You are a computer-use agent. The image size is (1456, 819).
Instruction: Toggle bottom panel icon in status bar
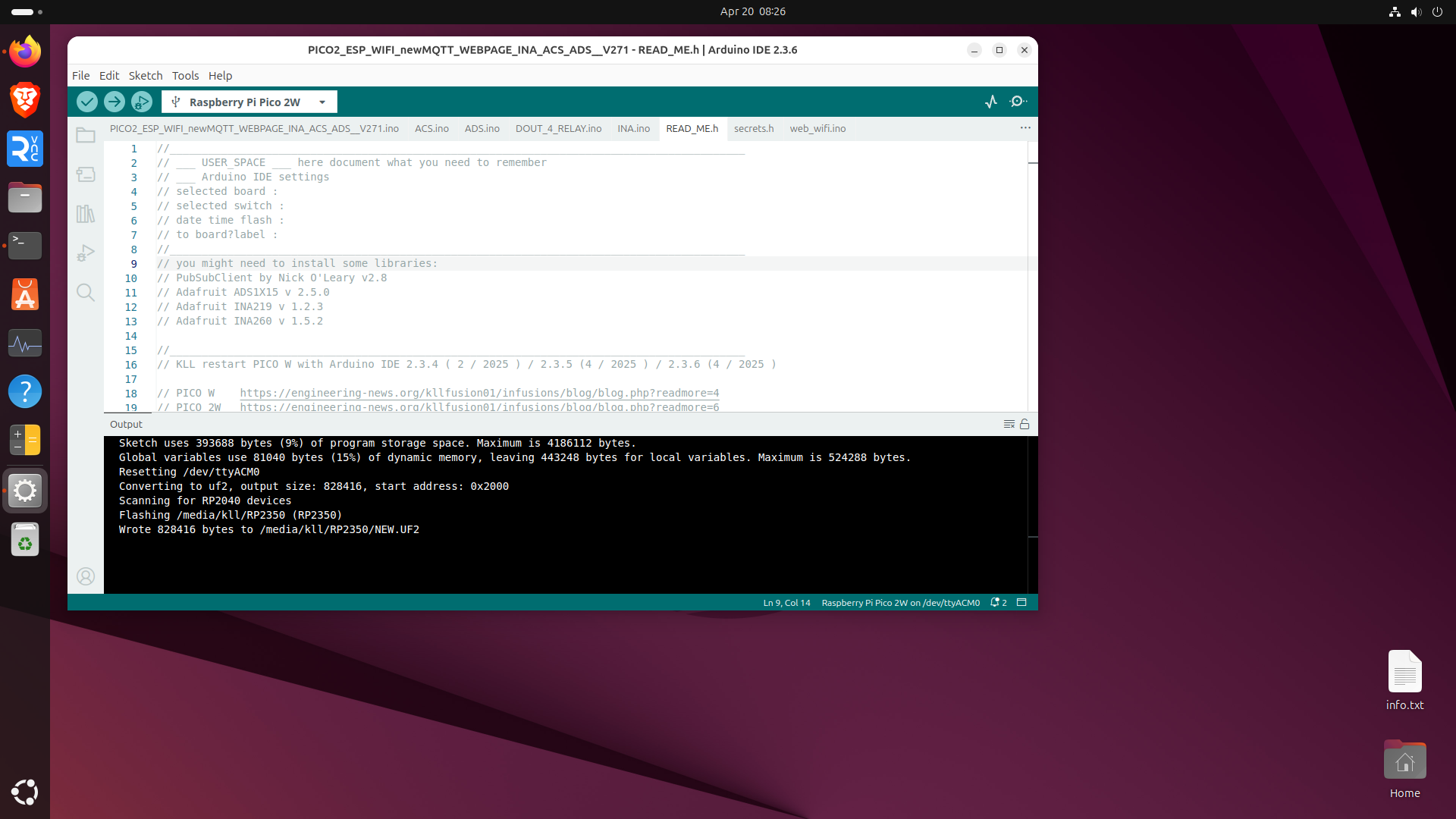point(1021,603)
